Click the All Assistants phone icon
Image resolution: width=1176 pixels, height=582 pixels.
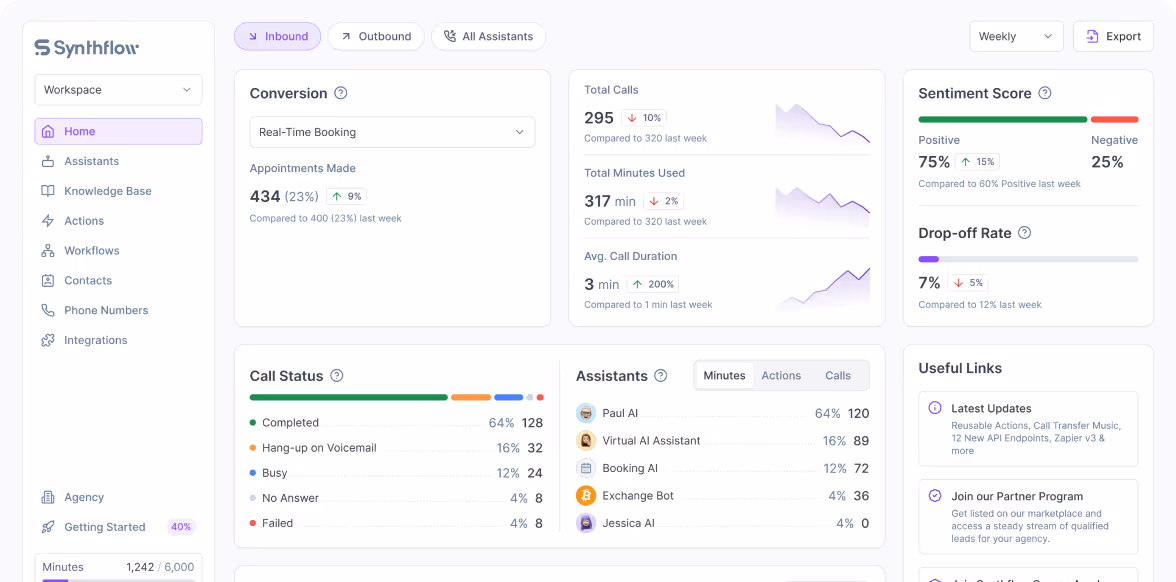click(x=450, y=36)
